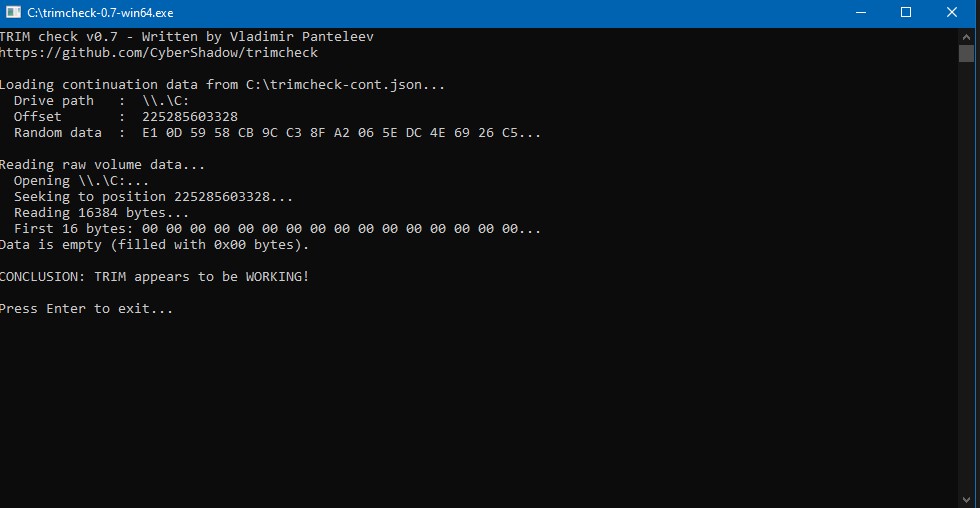Click the 'Reading 16384 bytes' line
Viewport: 980px width, 508px height.
click(x=101, y=213)
